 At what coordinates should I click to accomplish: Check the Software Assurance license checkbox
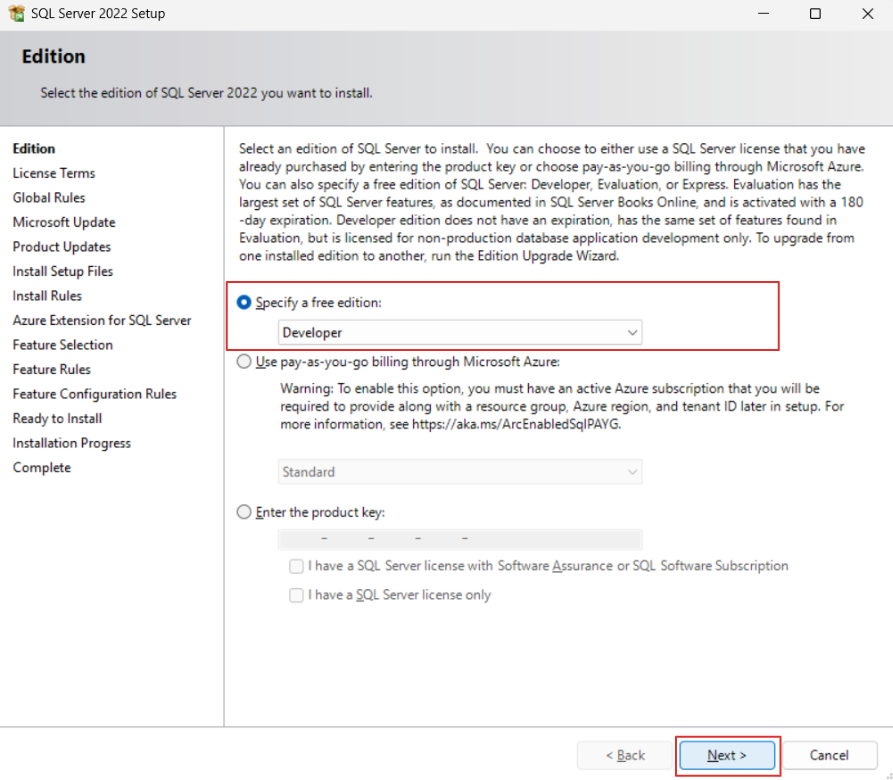click(x=296, y=566)
